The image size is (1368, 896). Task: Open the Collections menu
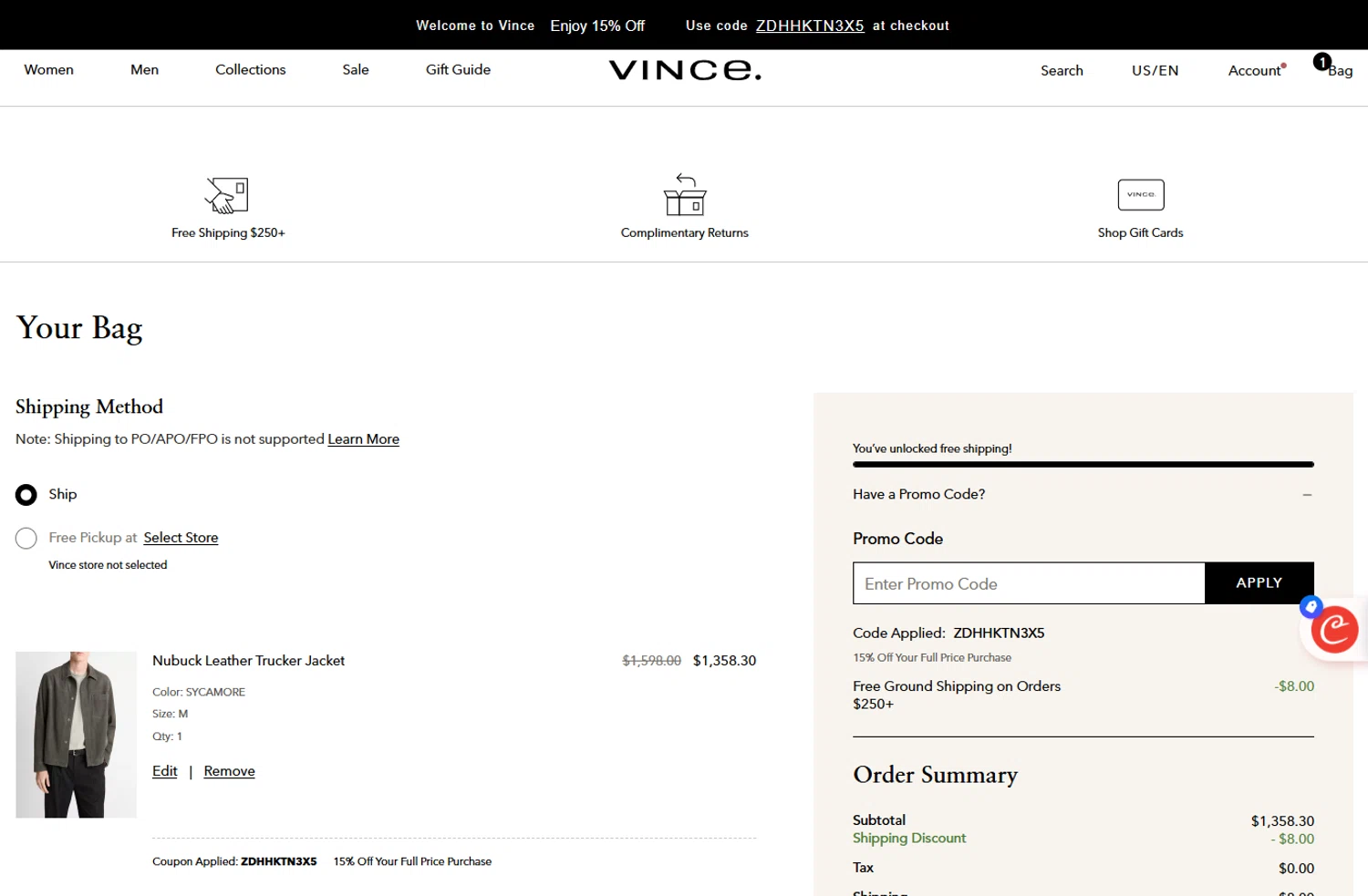coord(250,69)
